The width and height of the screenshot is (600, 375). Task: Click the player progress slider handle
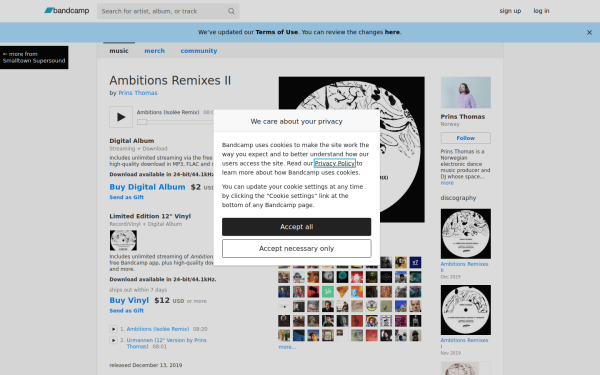pos(142,122)
